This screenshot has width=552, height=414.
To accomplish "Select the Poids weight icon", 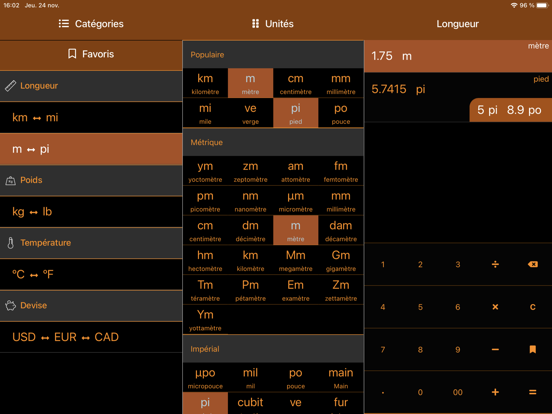I will tap(11, 181).
